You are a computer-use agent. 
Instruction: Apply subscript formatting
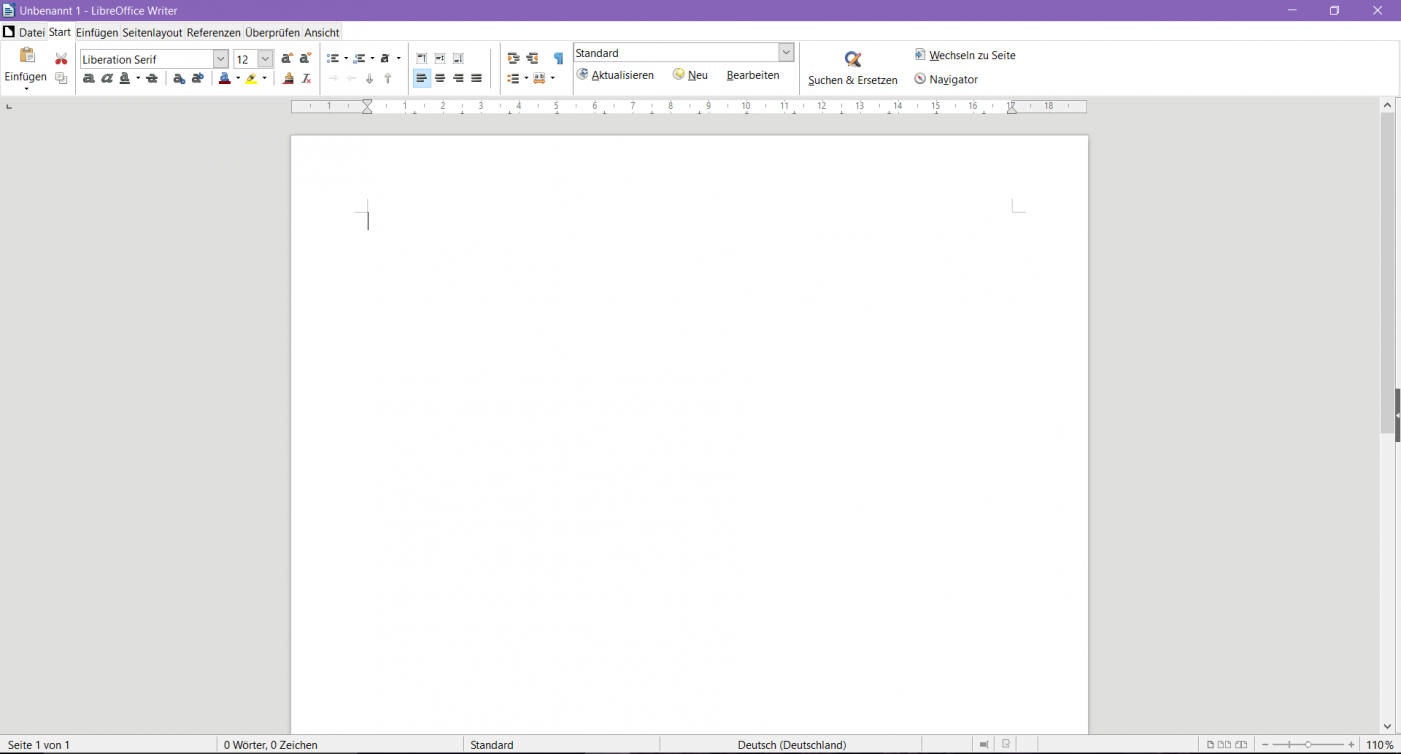point(179,78)
